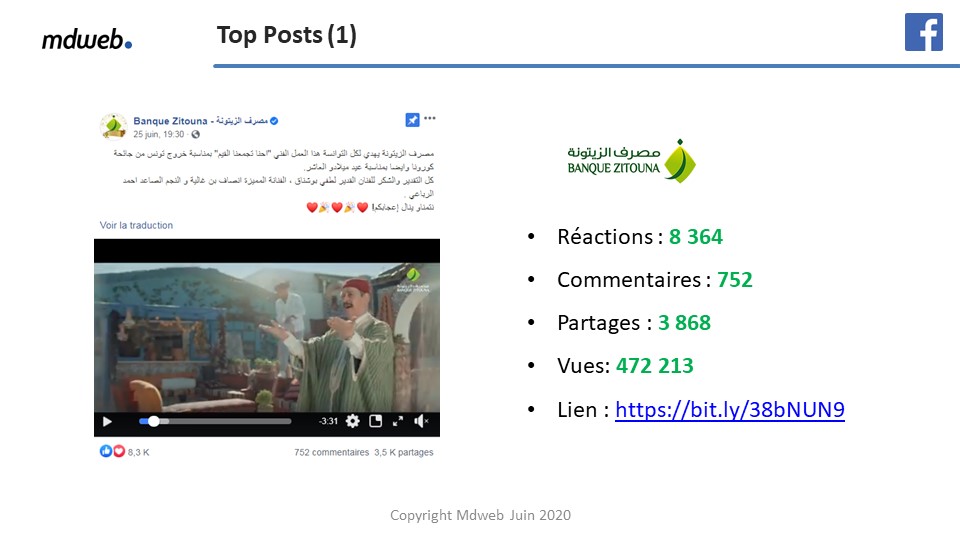Click 3,5 K partages count
Viewport: 960px width, 540px height.
tap(403, 452)
